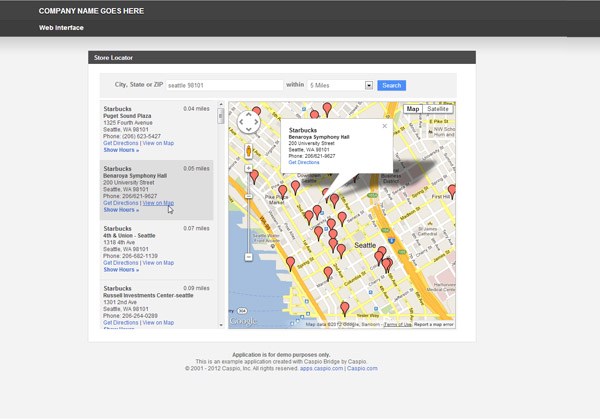Switch to Map view tab
The image size is (600, 419).
point(413,109)
